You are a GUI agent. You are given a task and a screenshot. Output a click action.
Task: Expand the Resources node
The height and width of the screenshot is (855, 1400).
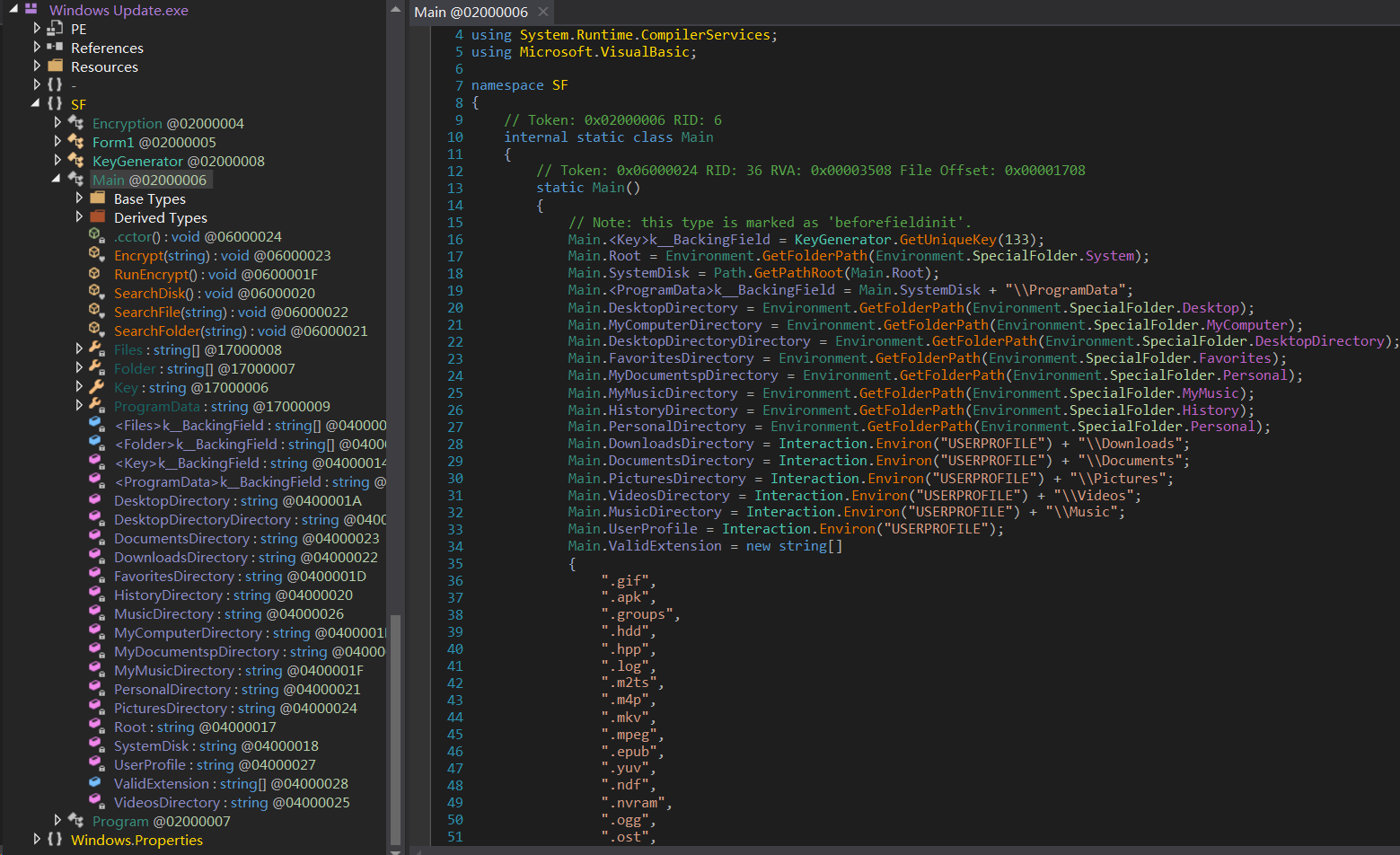tap(37, 66)
